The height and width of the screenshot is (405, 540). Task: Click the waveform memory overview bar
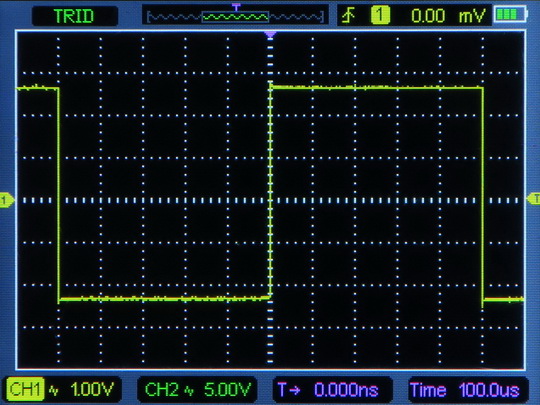tap(235, 16)
